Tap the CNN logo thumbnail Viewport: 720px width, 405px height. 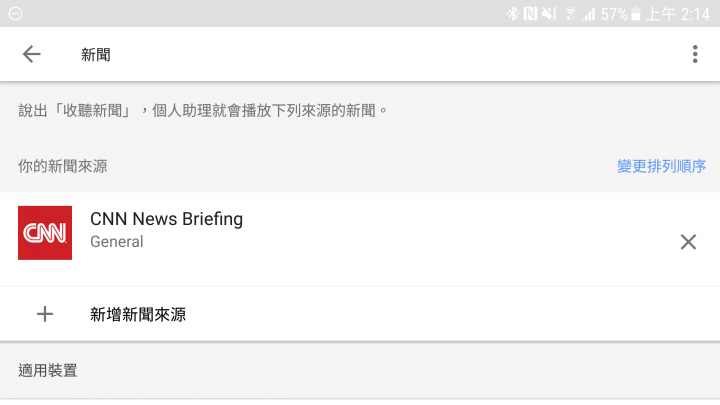click(x=45, y=233)
